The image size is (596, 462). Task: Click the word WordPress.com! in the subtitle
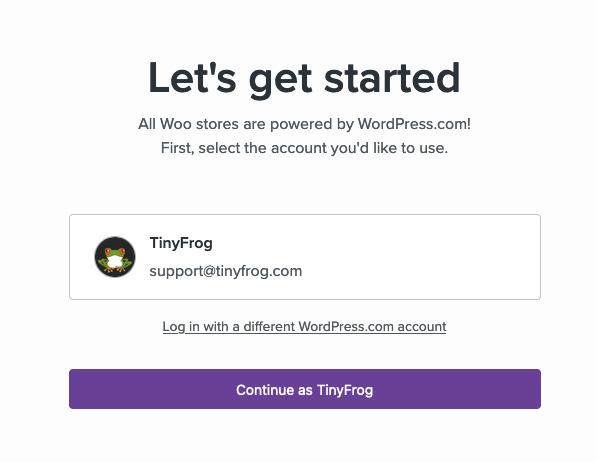coord(414,124)
